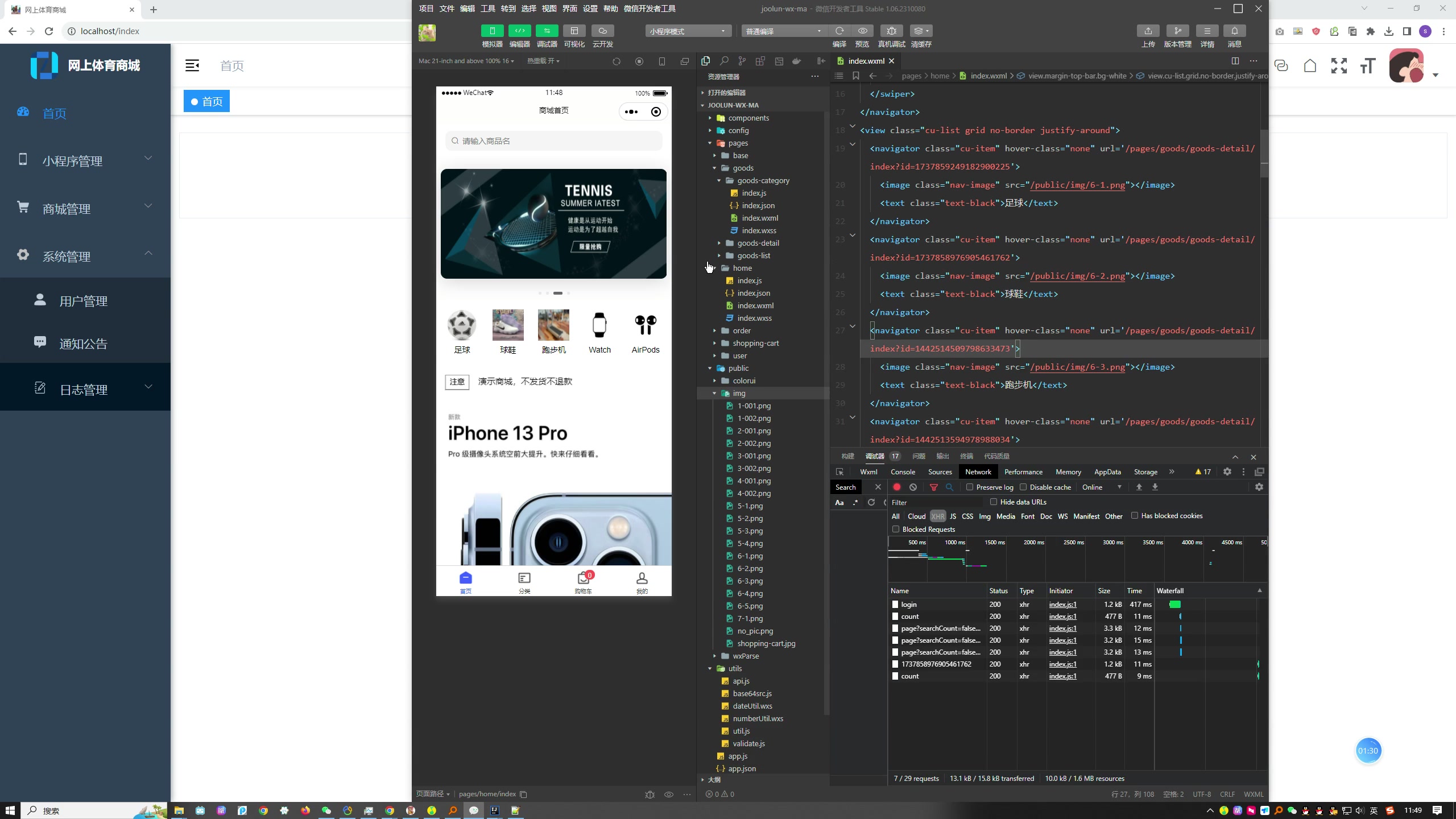Enable Disable cache checkbox
Image resolution: width=1456 pixels, height=819 pixels.
[x=1023, y=487]
